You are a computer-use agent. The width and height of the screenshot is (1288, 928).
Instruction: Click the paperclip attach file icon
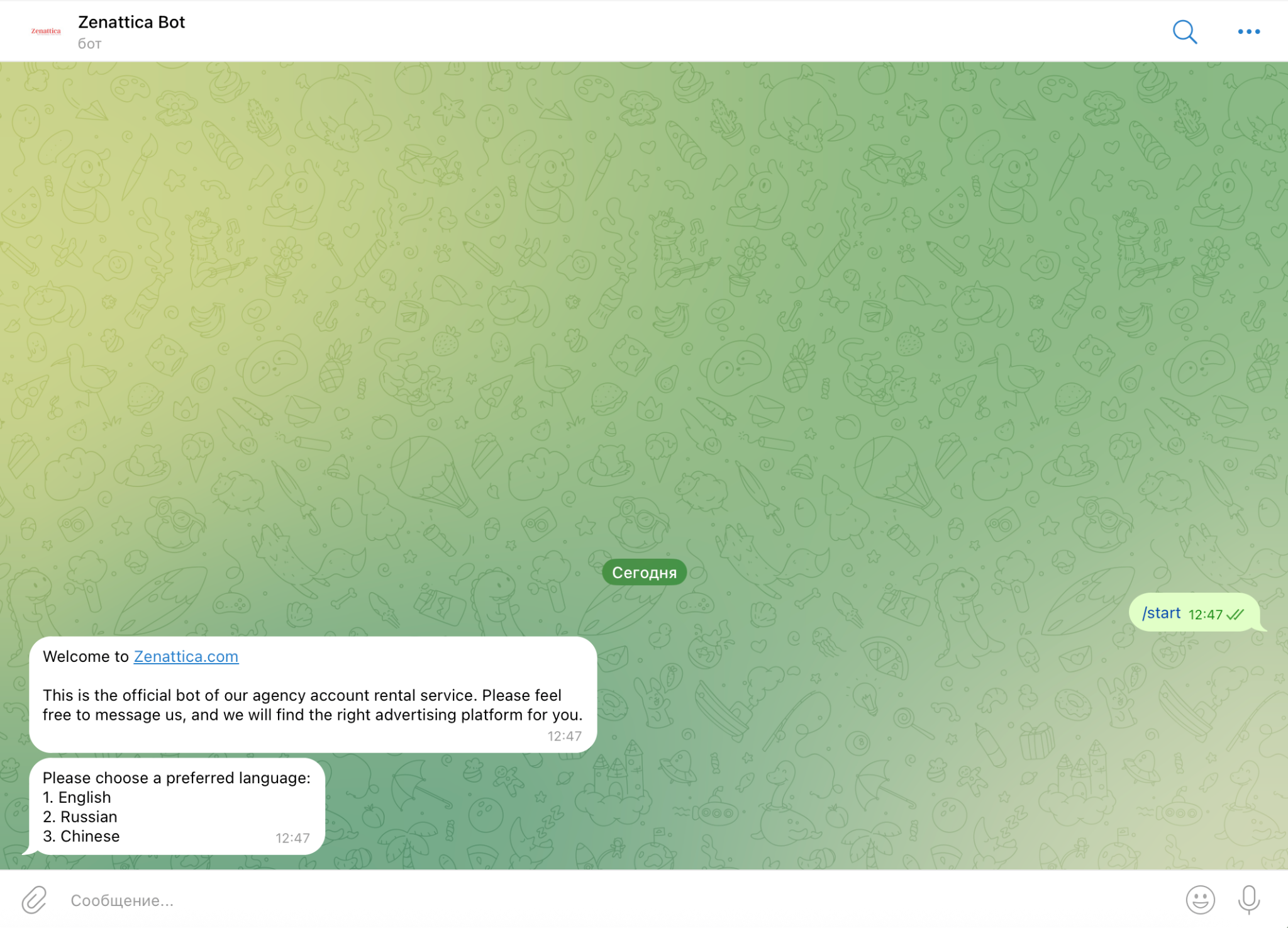click(35, 900)
